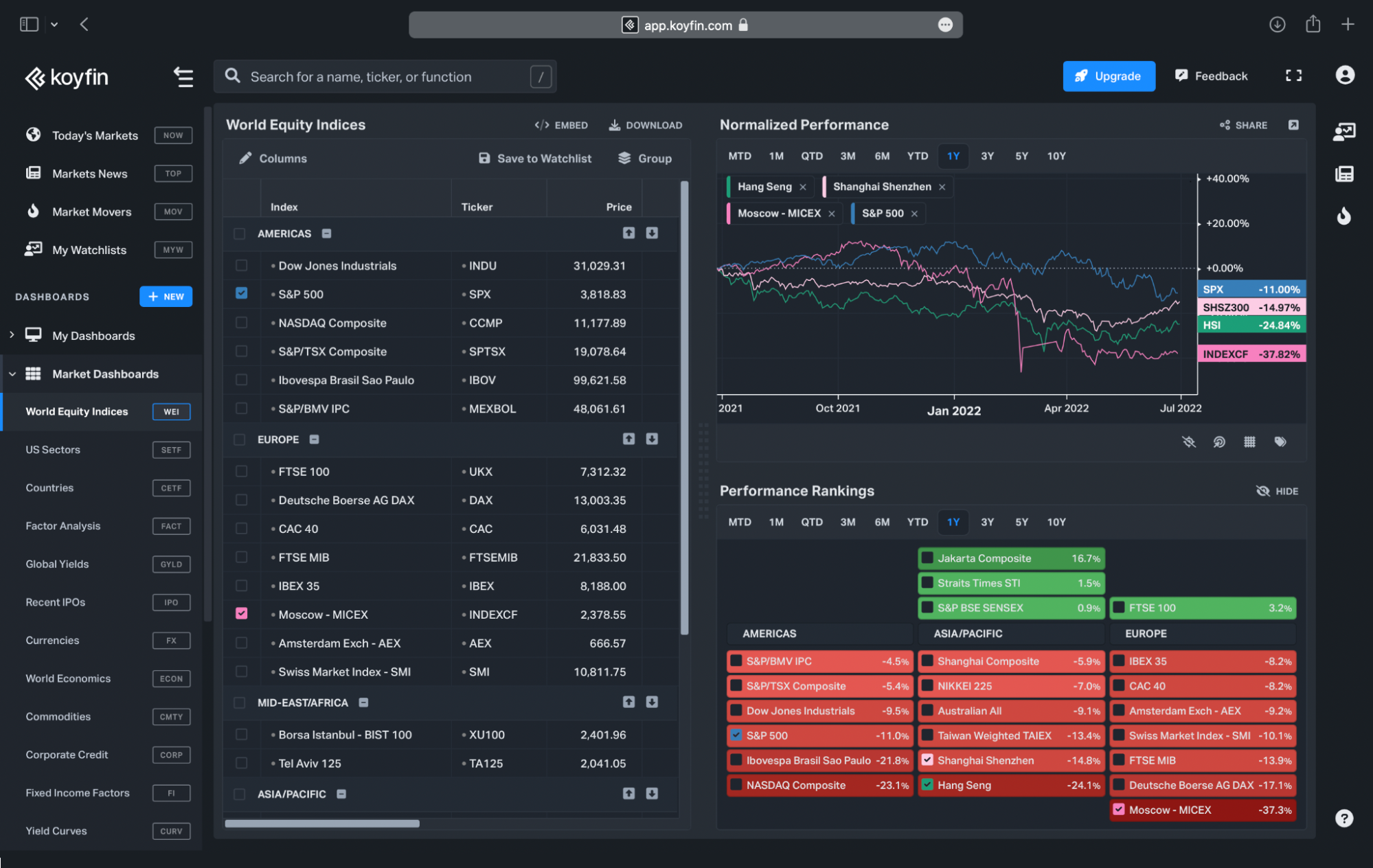The height and width of the screenshot is (868, 1373).
Task: Check the NASDAQ Composite table checkbox
Action: (241, 322)
